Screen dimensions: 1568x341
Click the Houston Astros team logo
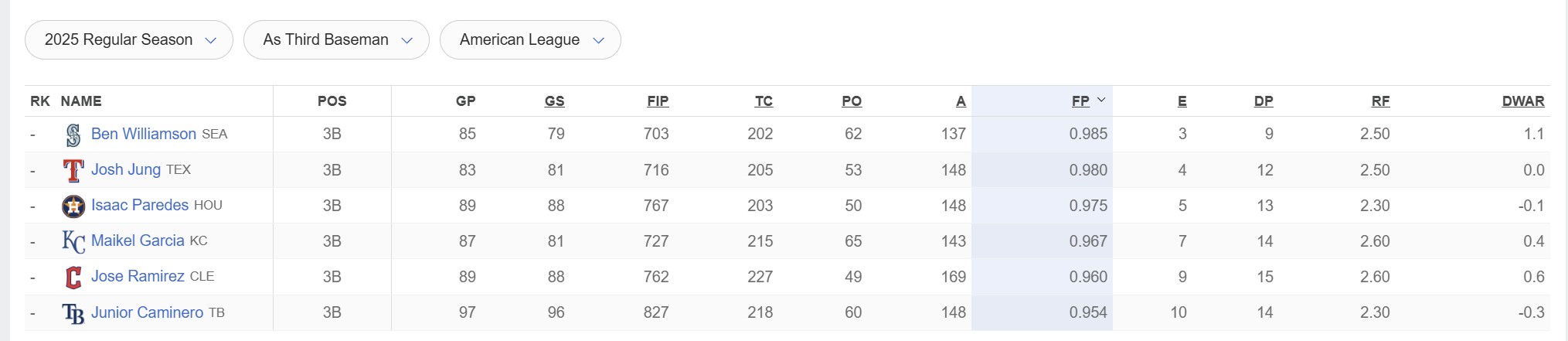(73, 206)
